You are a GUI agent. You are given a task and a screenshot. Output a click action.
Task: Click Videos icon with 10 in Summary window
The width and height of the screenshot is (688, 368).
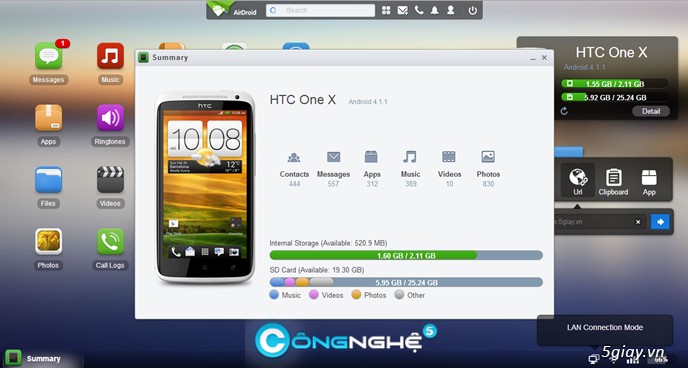449,157
